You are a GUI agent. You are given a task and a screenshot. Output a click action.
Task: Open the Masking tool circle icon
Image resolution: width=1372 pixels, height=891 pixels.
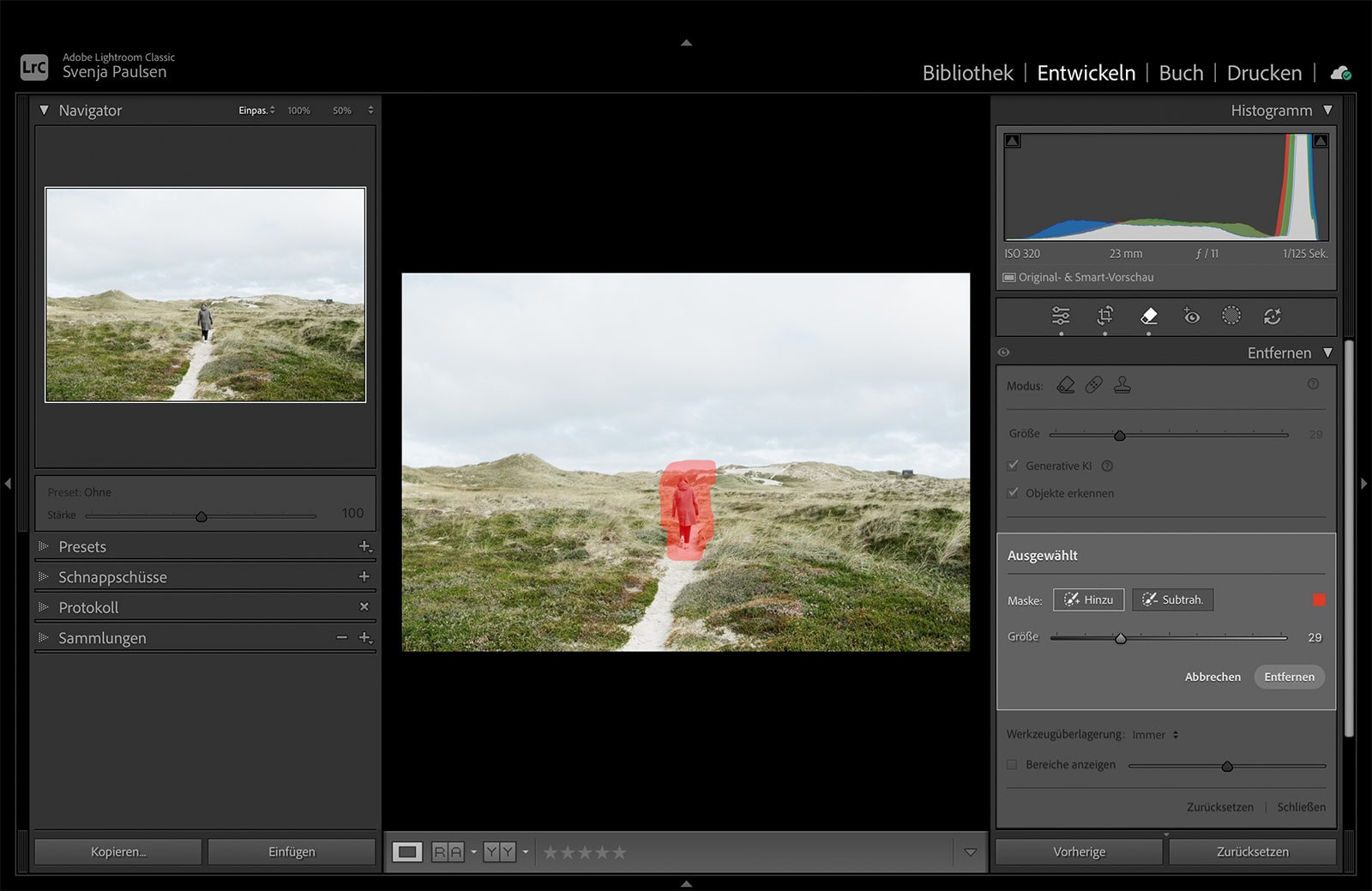(1231, 316)
